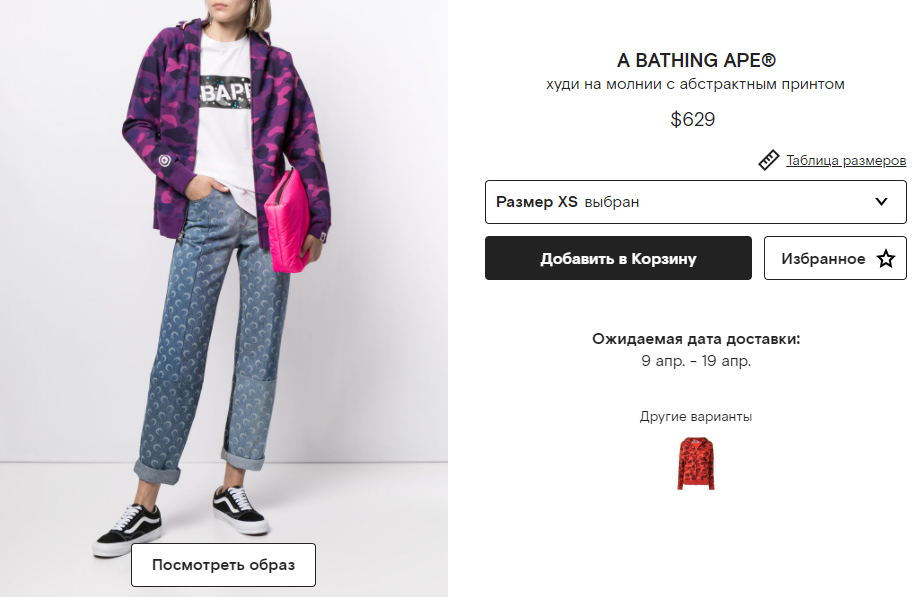Click the star icon in Избранное button

click(x=886, y=259)
